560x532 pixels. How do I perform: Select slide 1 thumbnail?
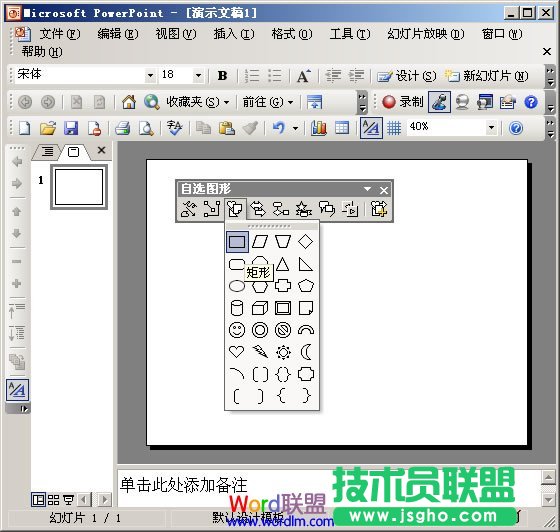coord(79,187)
